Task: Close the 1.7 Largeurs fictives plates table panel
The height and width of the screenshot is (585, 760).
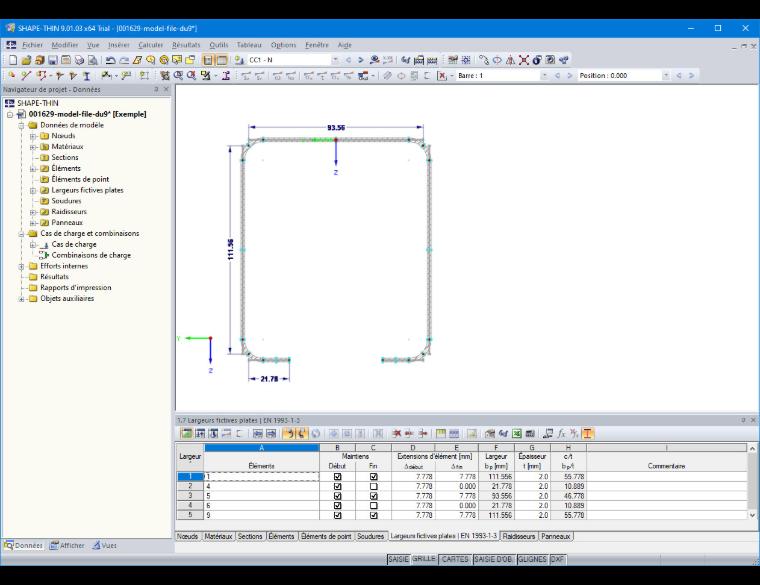Action: 753,420
